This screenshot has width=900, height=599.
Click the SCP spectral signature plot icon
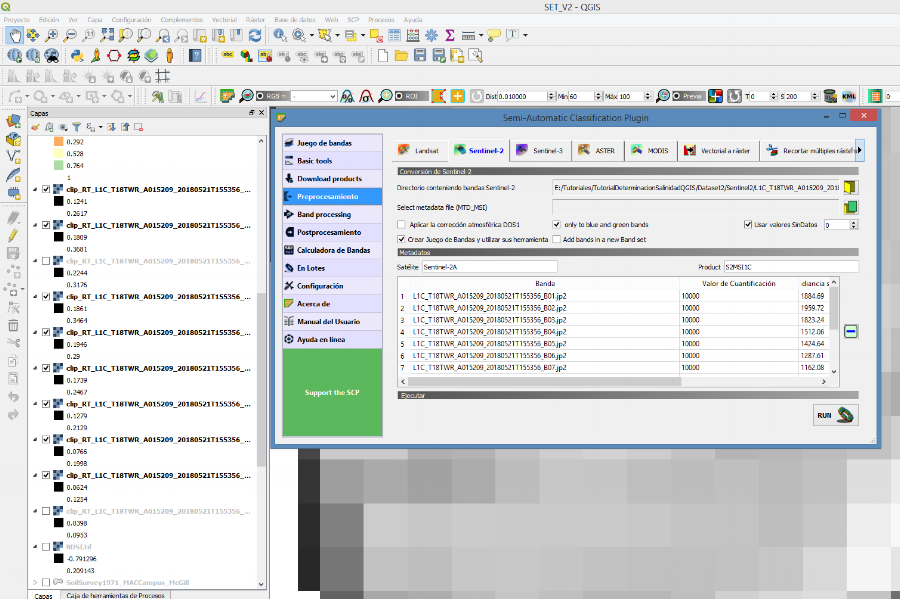point(200,96)
